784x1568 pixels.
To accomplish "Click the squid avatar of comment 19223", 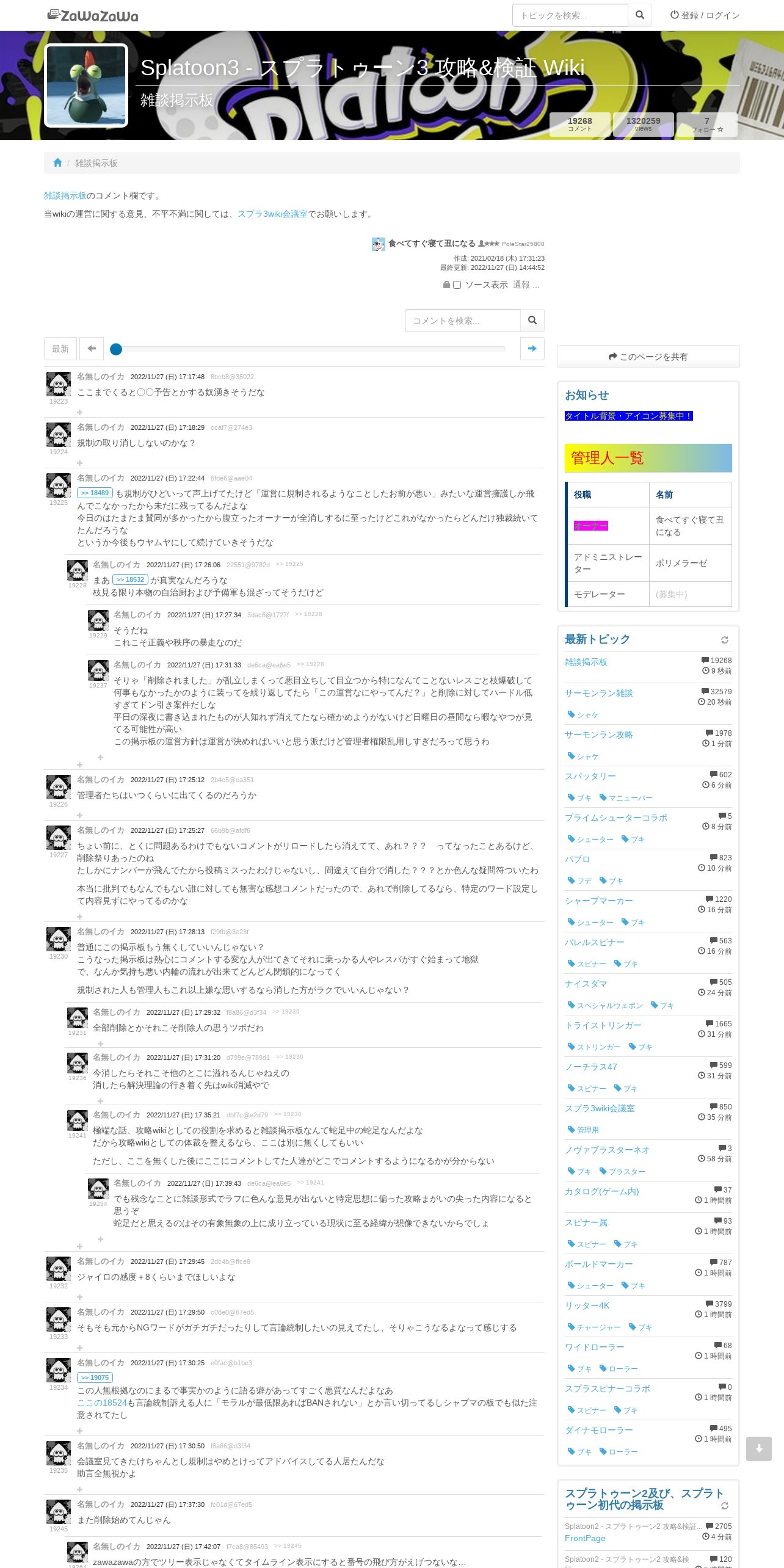I will tap(59, 384).
